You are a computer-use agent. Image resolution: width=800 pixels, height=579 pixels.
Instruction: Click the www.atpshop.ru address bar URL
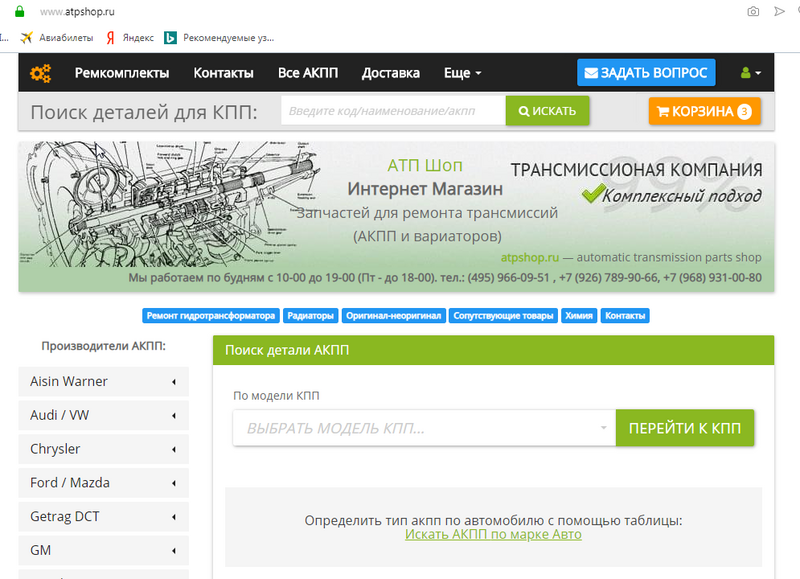[x=78, y=11]
